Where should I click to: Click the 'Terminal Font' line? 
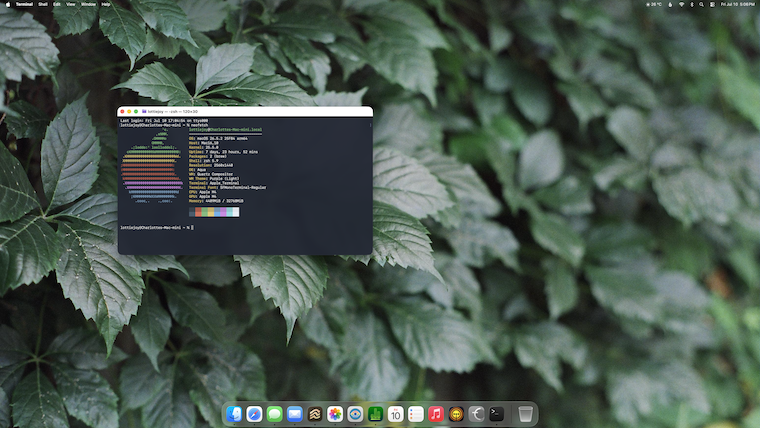tap(227, 187)
